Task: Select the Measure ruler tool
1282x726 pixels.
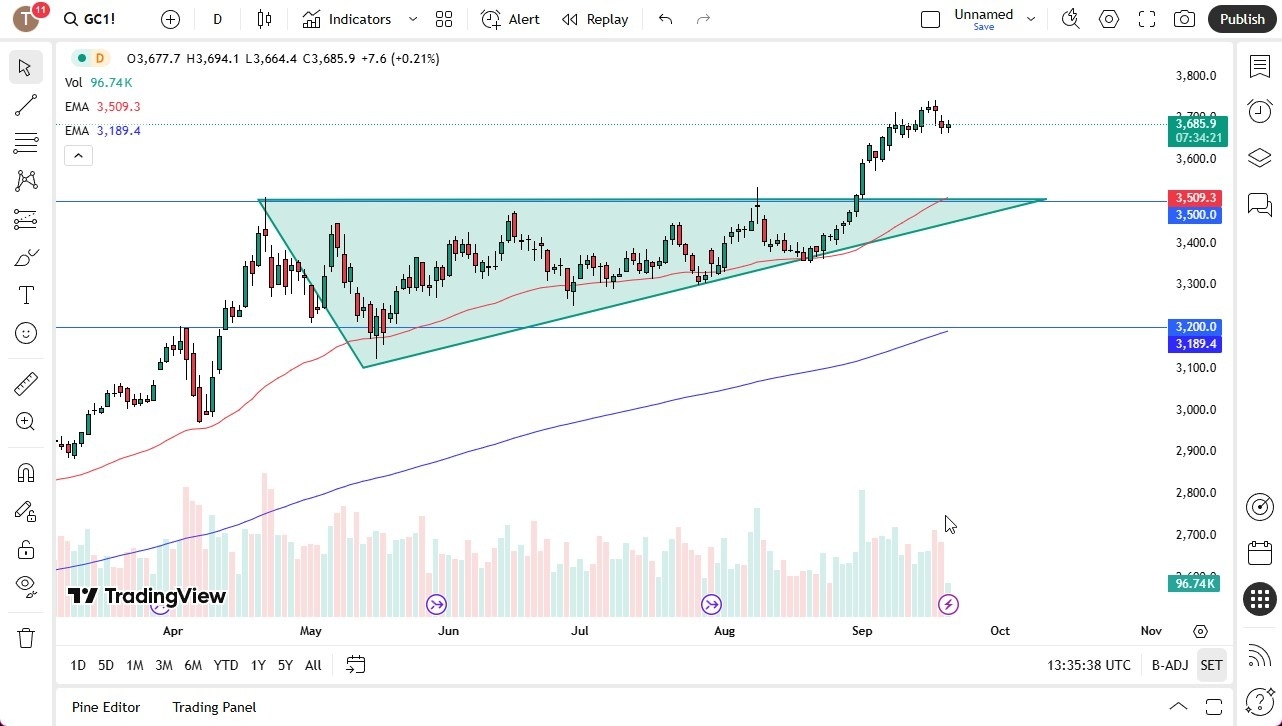Action: [x=25, y=383]
